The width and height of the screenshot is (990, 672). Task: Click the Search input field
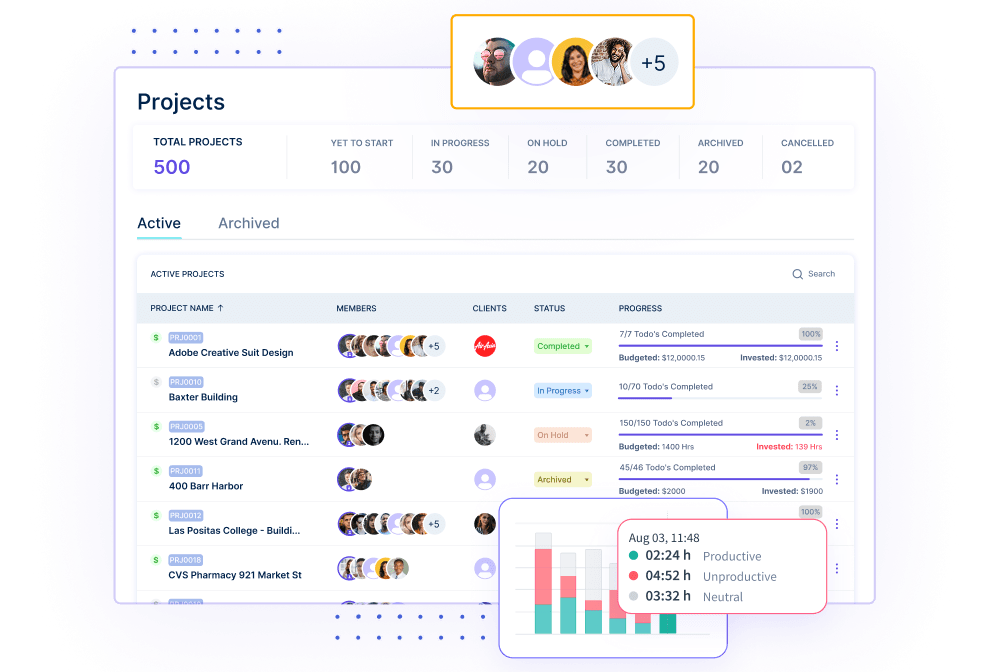822,274
